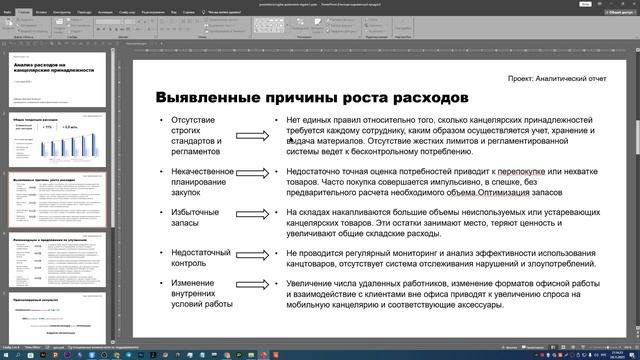This screenshot has width=640, height=360.
Task: Open the Shape Fill dropdown
Action: tap(342, 20)
